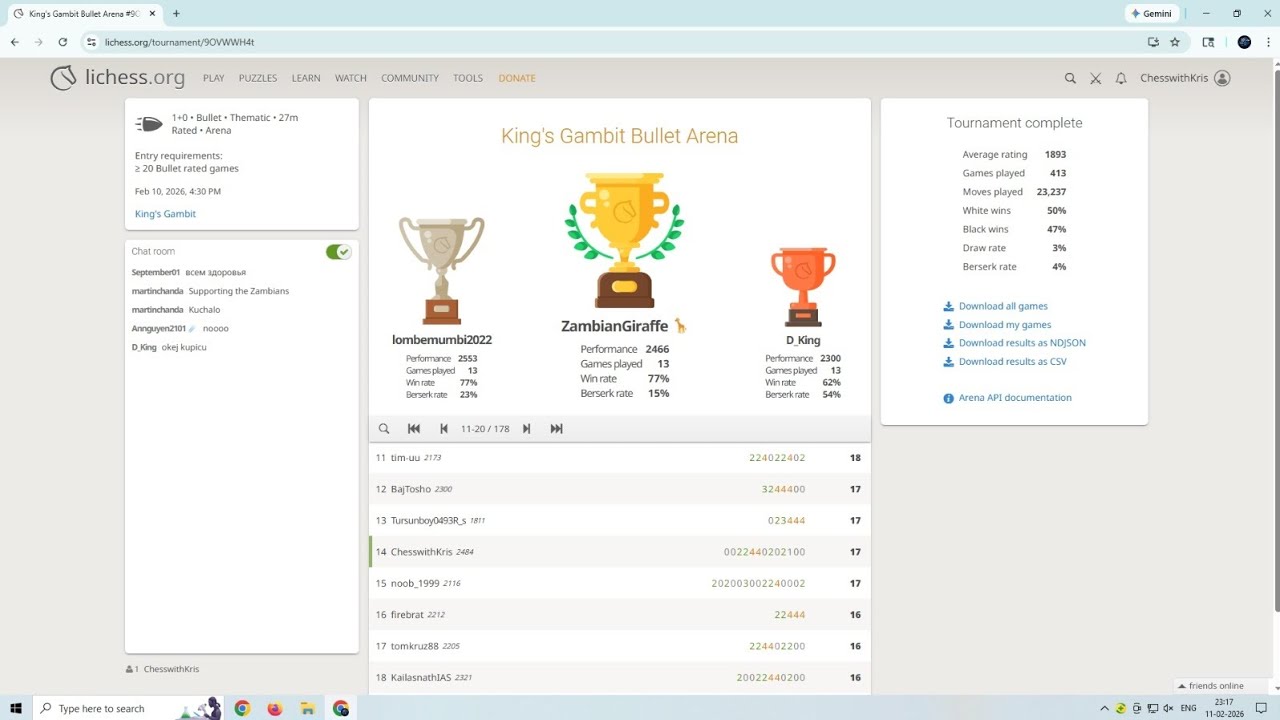Viewport: 1280px width, 720px height.
Task: Open File Explorer from the taskbar
Action: point(308,708)
